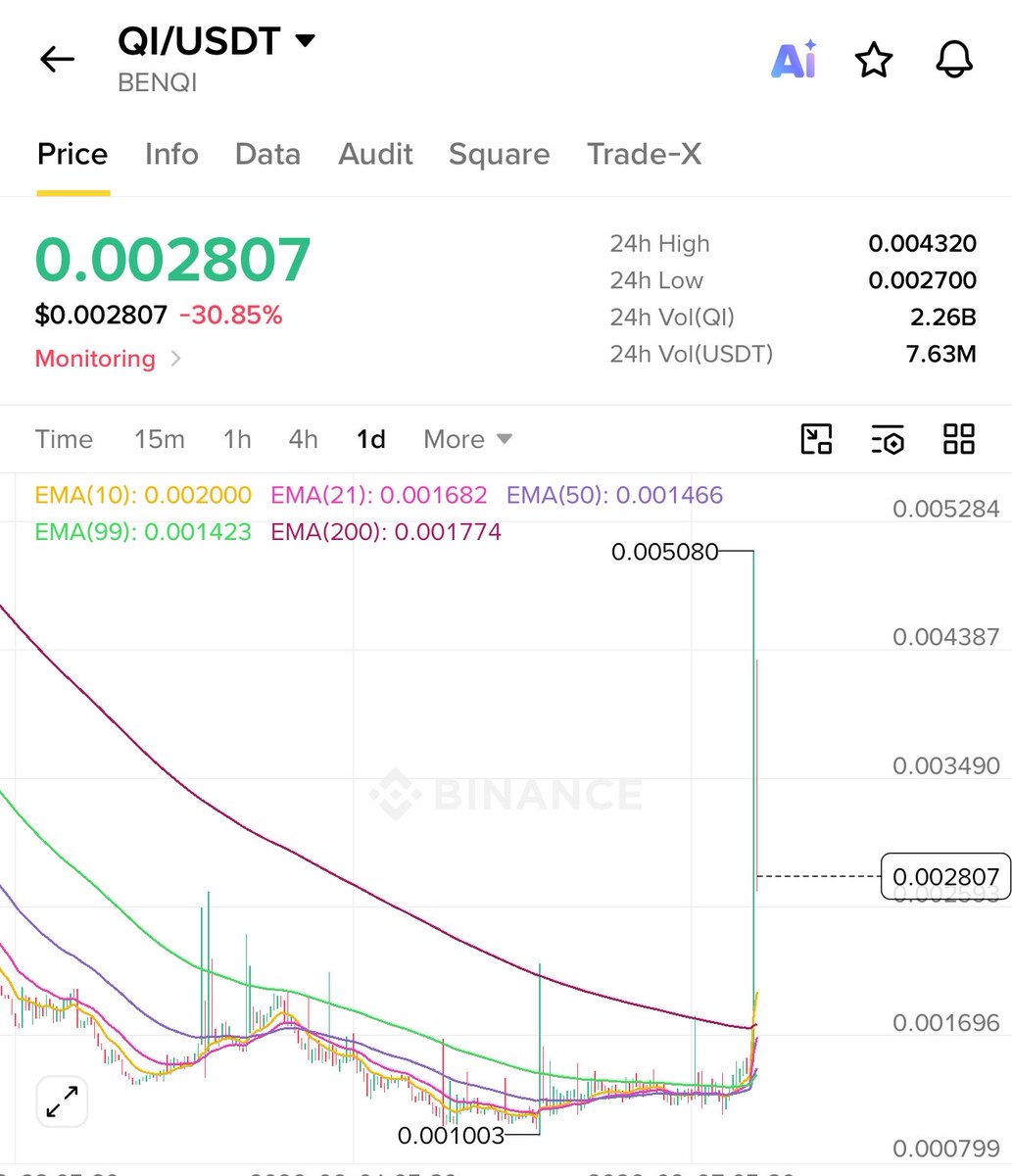Tap the 24h Low value 0.002700

pos(922,280)
